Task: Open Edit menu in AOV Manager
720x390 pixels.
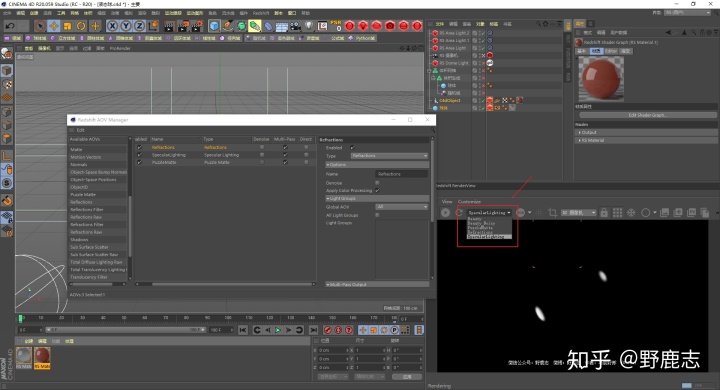Action: (x=80, y=130)
